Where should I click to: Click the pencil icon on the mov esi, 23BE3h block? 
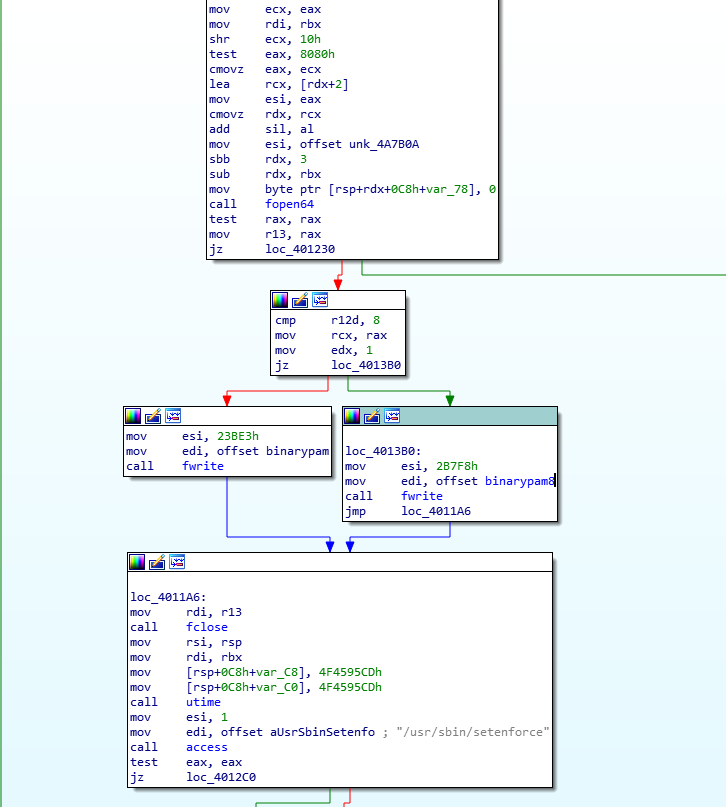coord(153,416)
